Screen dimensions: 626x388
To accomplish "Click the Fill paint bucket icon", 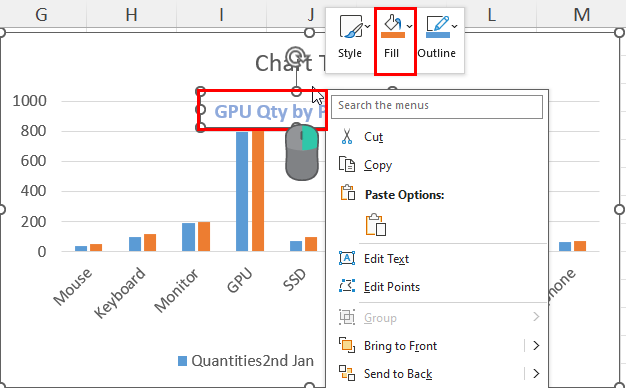I will click(x=392, y=22).
